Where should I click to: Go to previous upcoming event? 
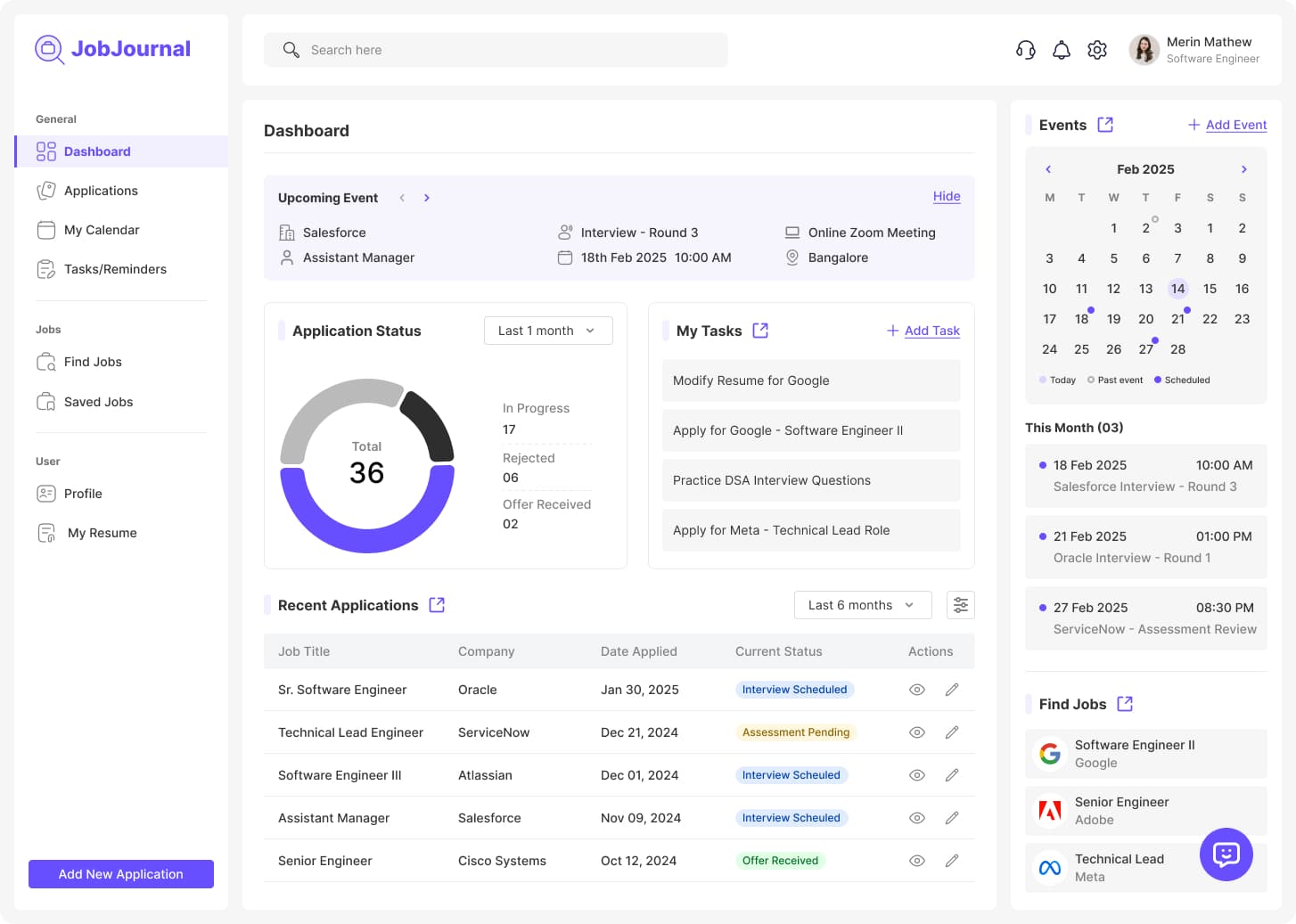(402, 198)
